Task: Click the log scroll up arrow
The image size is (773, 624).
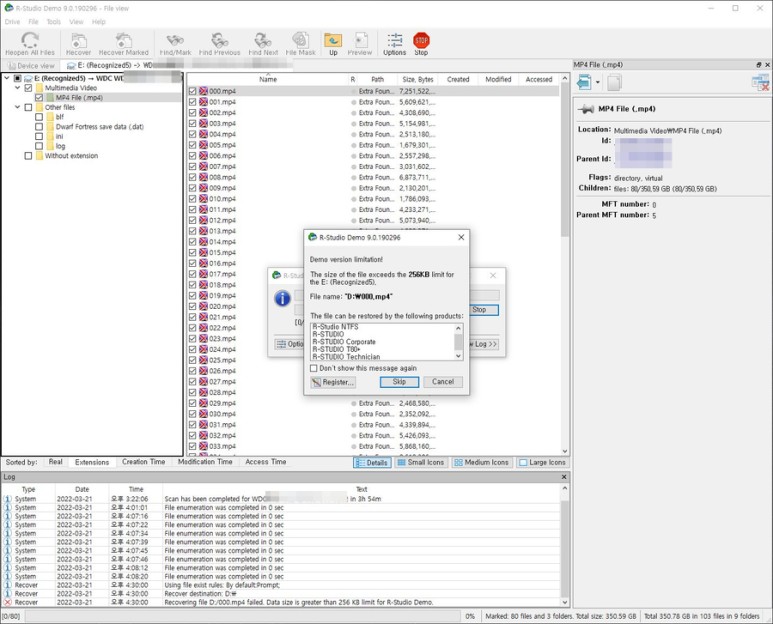Action: pyautogui.click(x=565, y=488)
